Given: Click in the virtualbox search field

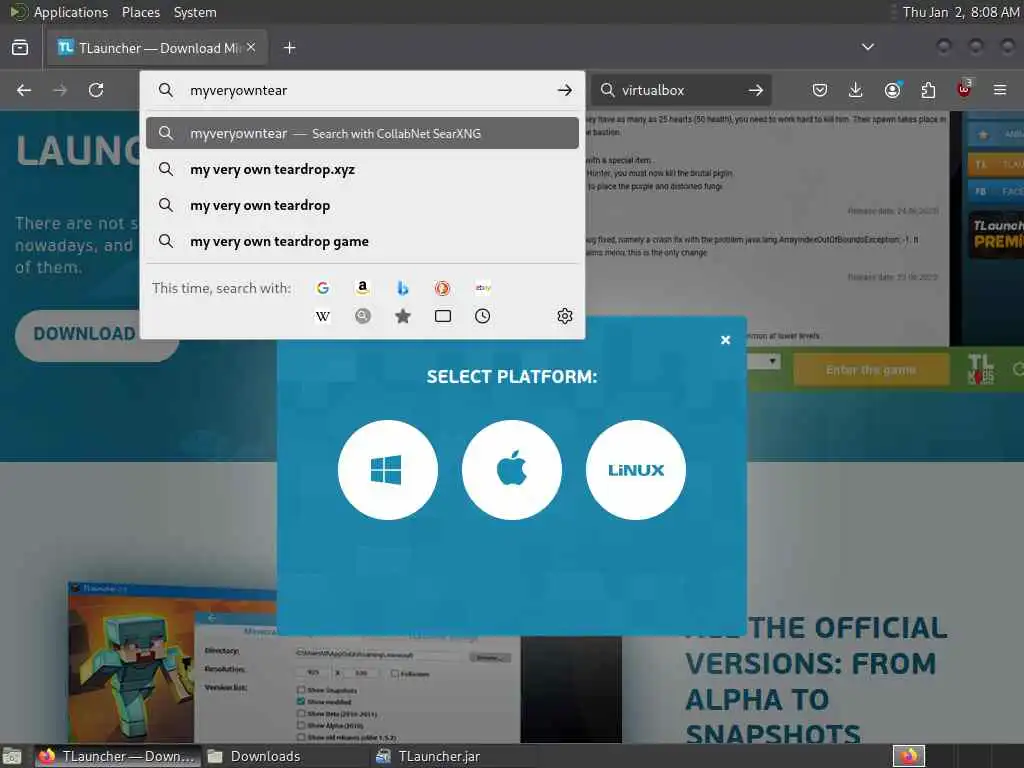Looking at the screenshot, I should click(679, 90).
